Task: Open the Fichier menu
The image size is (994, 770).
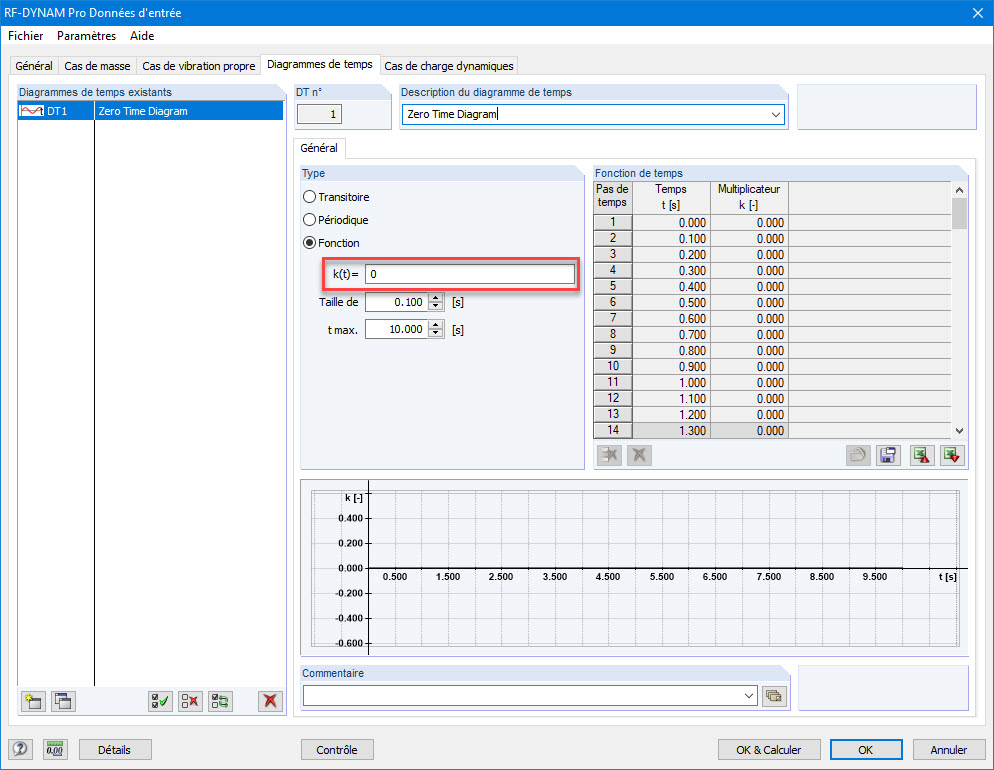Action: [x=25, y=36]
